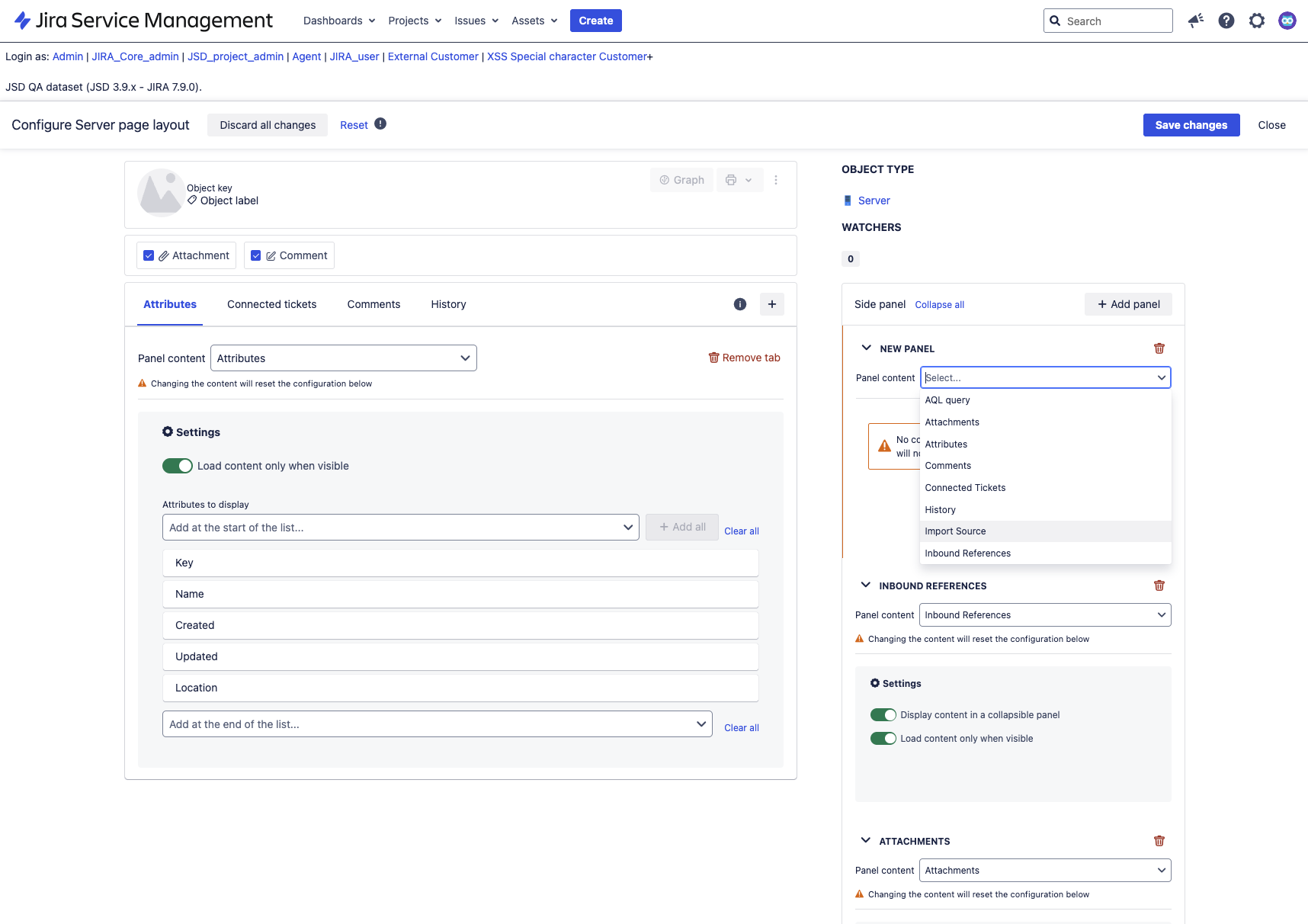Open the Issues menu
This screenshot has width=1308, height=924.
(x=476, y=21)
